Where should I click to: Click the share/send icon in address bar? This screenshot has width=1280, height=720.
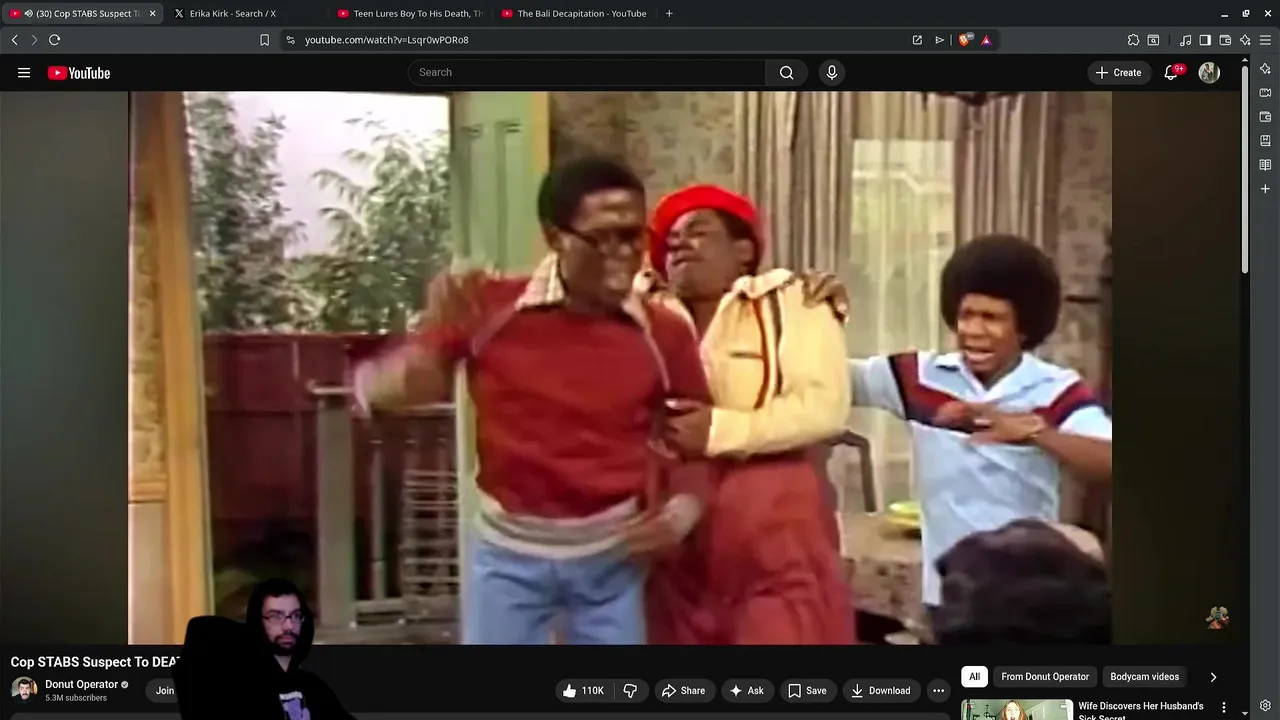[940, 40]
